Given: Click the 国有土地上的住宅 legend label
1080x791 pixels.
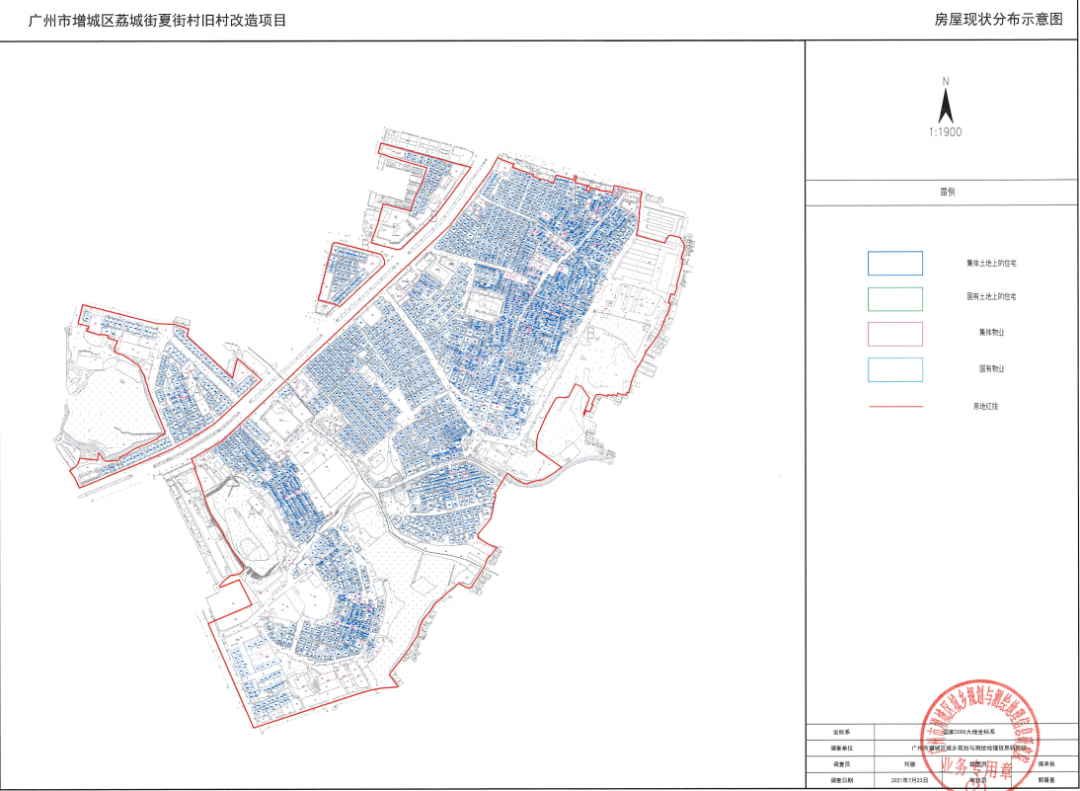Looking at the screenshot, I should (x=991, y=298).
